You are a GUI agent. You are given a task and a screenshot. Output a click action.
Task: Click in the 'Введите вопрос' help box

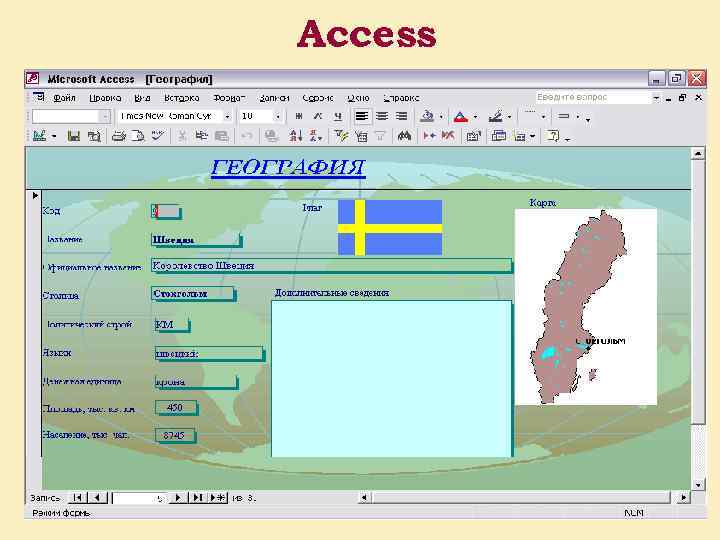(x=593, y=97)
